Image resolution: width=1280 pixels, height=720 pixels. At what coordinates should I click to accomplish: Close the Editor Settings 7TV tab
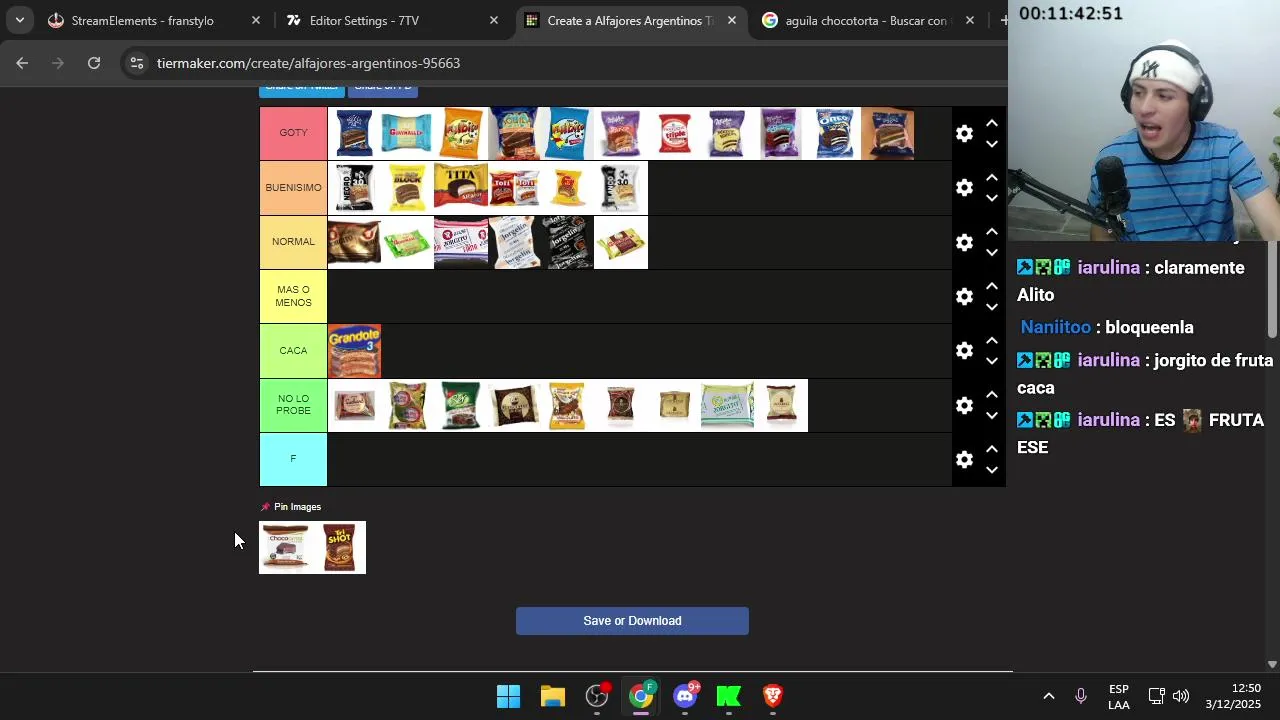click(x=494, y=20)
